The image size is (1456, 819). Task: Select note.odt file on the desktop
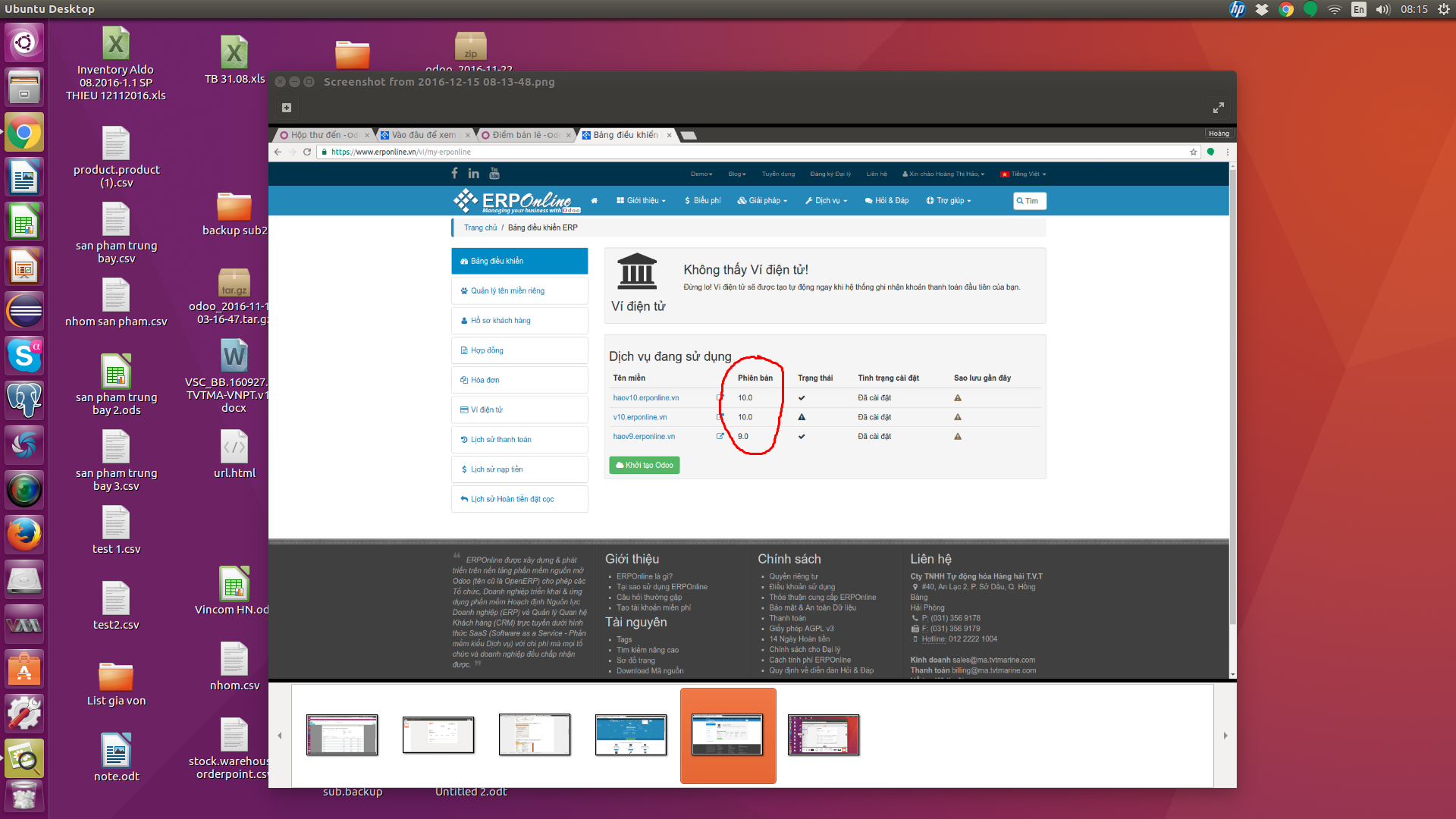tap(116, 758)
